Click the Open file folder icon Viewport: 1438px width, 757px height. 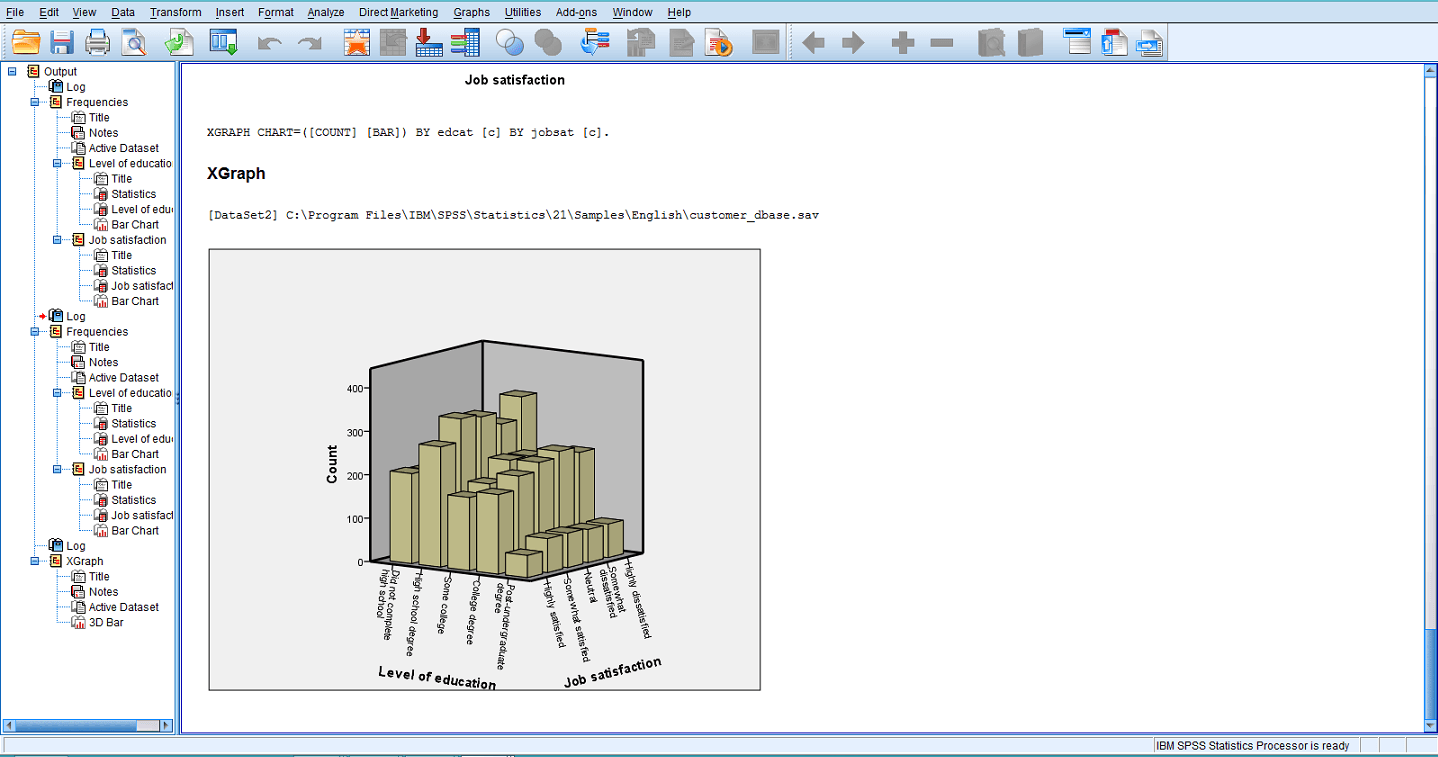click(26, 43)
